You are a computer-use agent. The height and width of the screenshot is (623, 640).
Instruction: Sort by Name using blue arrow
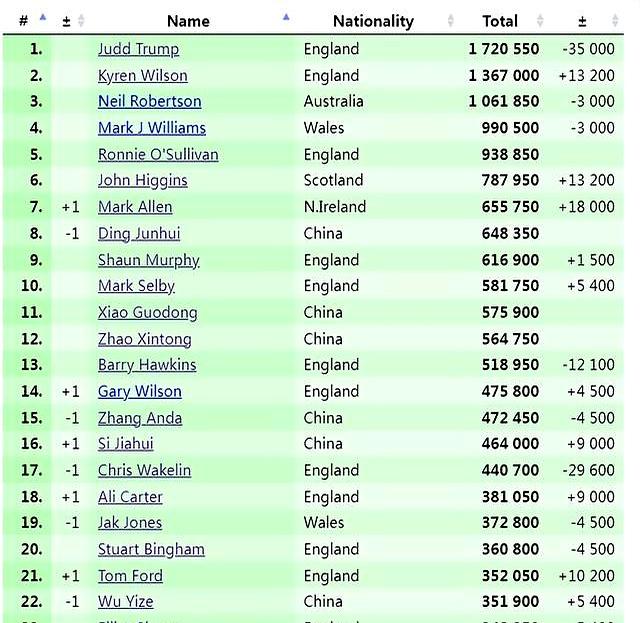click(287, 17)
